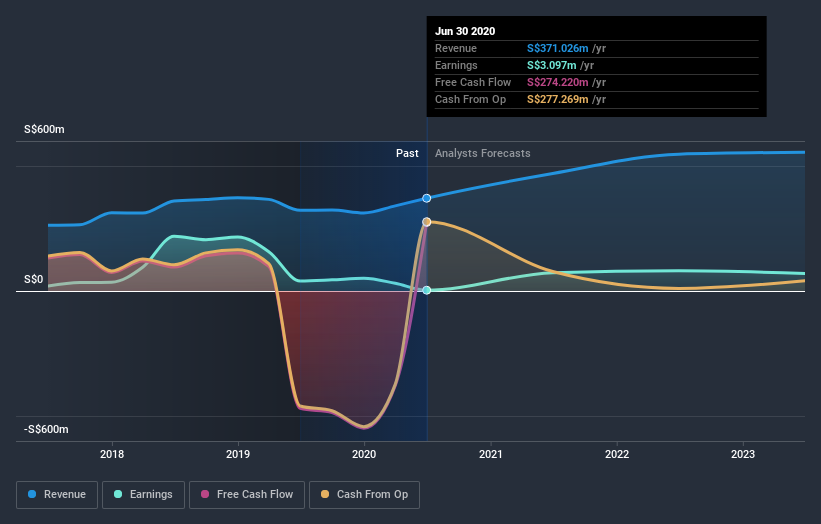Click the -S$600m y-axis label
This screenshot has width=821, height=524.
click(47, 429)
